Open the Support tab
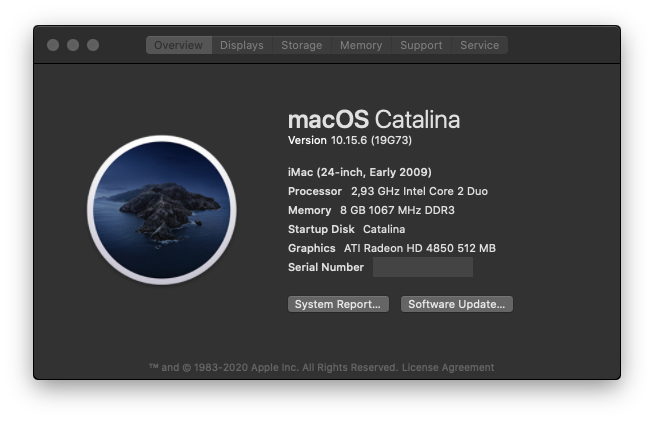This screenshot has height=421, width=654. pyautogui.click(x=421, y=45)
